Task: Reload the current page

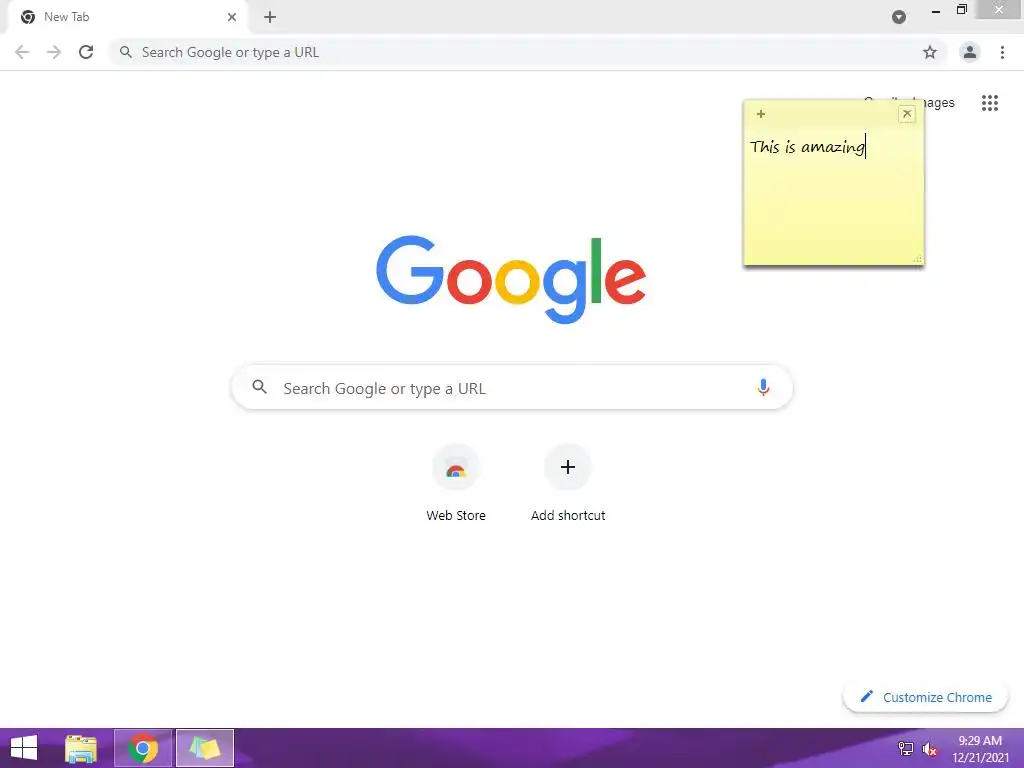Action: [86, 52]
